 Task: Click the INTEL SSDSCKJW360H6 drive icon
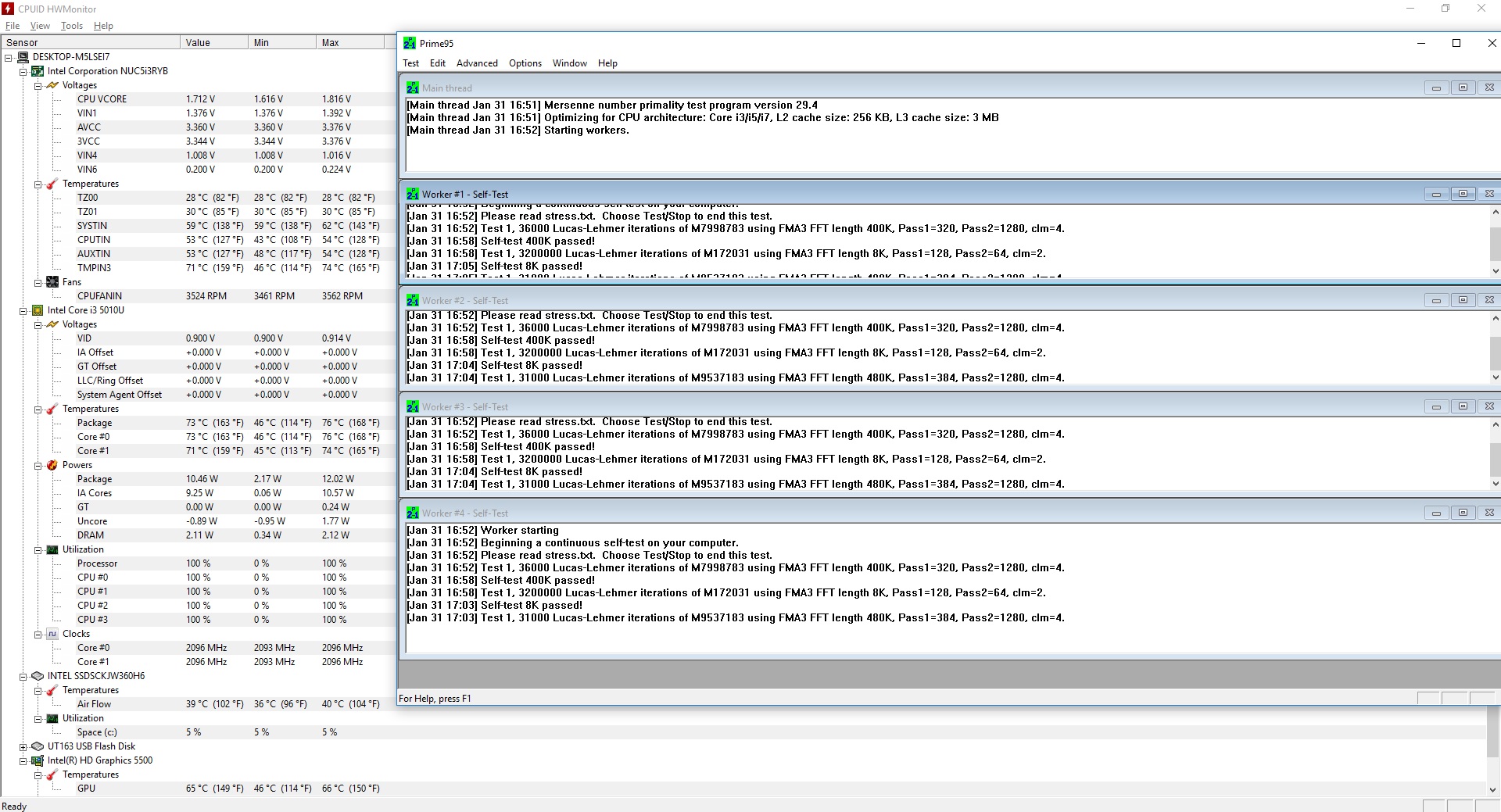point(37,676)
